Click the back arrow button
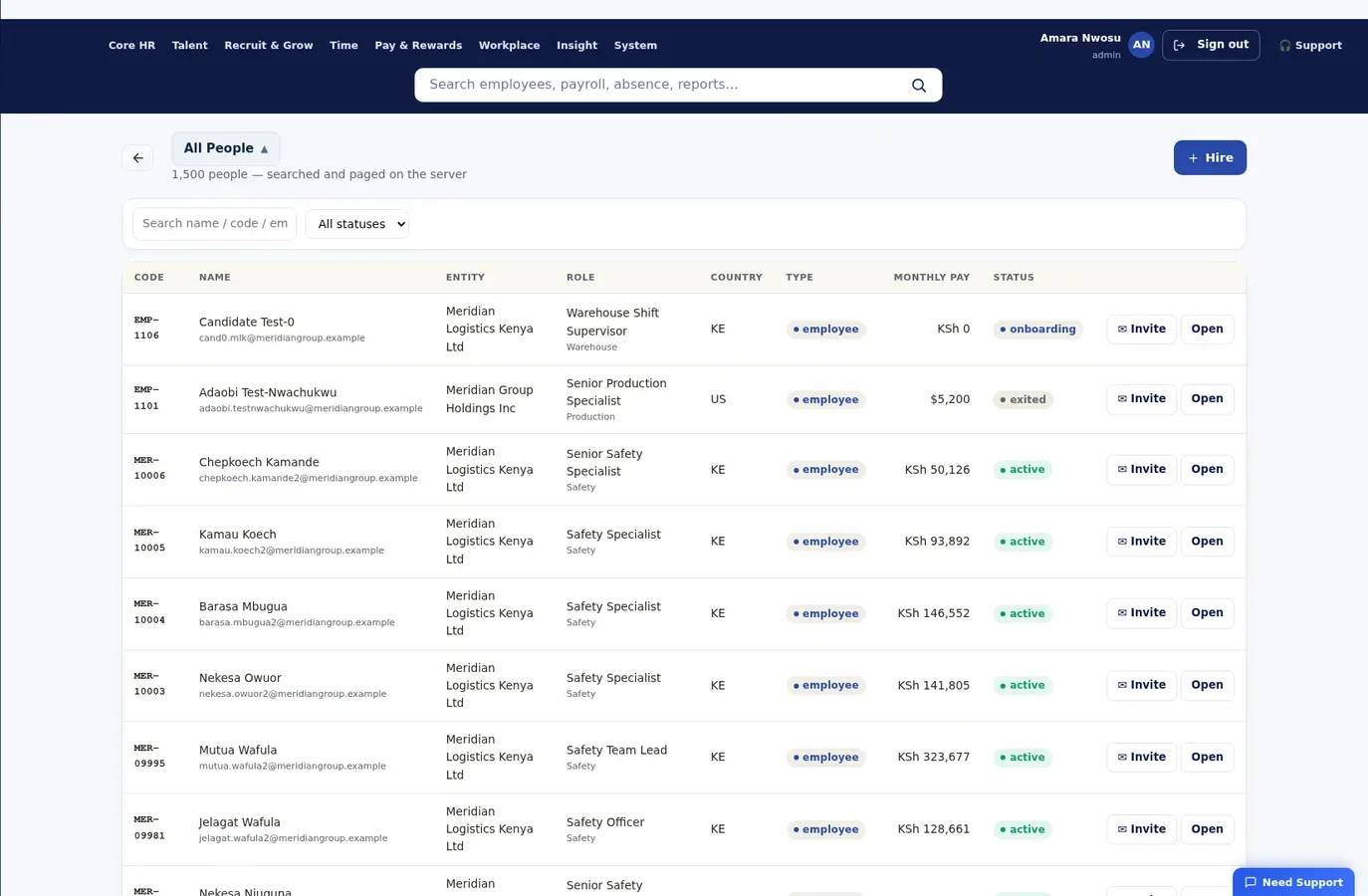The height and width of the screenshot is (896, 1368). [138, 157]
